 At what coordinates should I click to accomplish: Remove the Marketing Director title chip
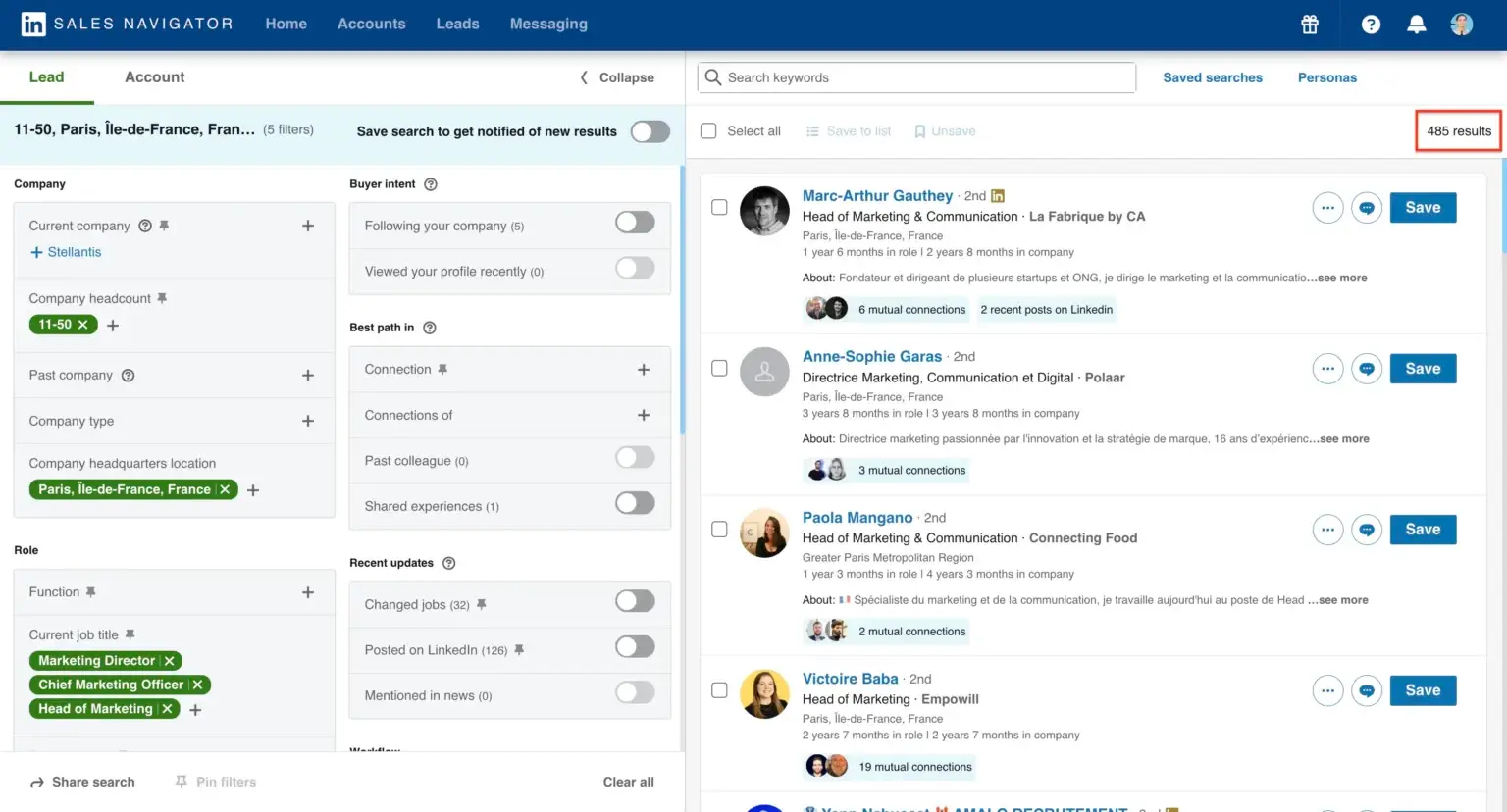pyautogui.click(x=170, y=661)
